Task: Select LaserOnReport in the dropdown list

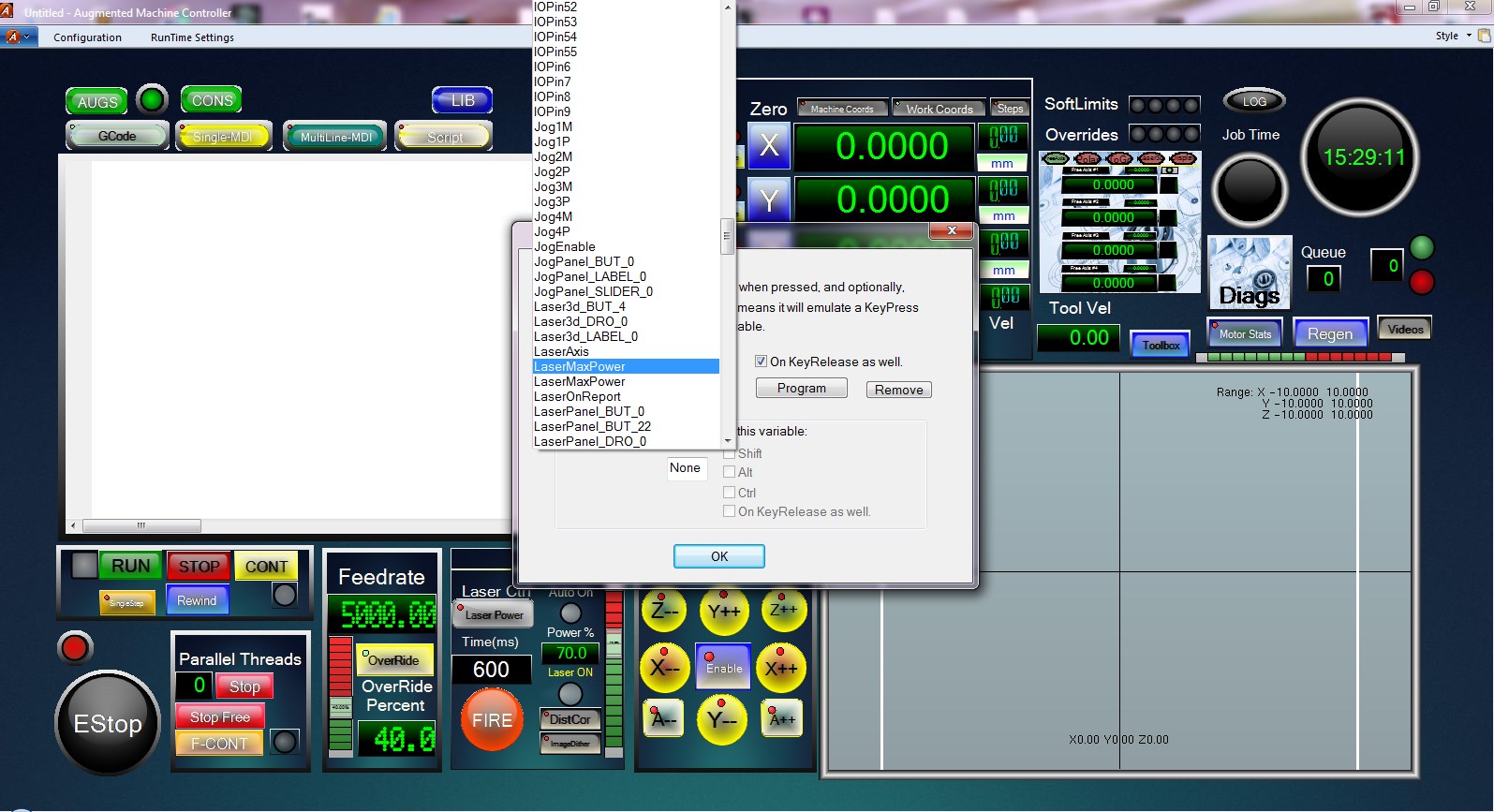Action: point(577,396)
